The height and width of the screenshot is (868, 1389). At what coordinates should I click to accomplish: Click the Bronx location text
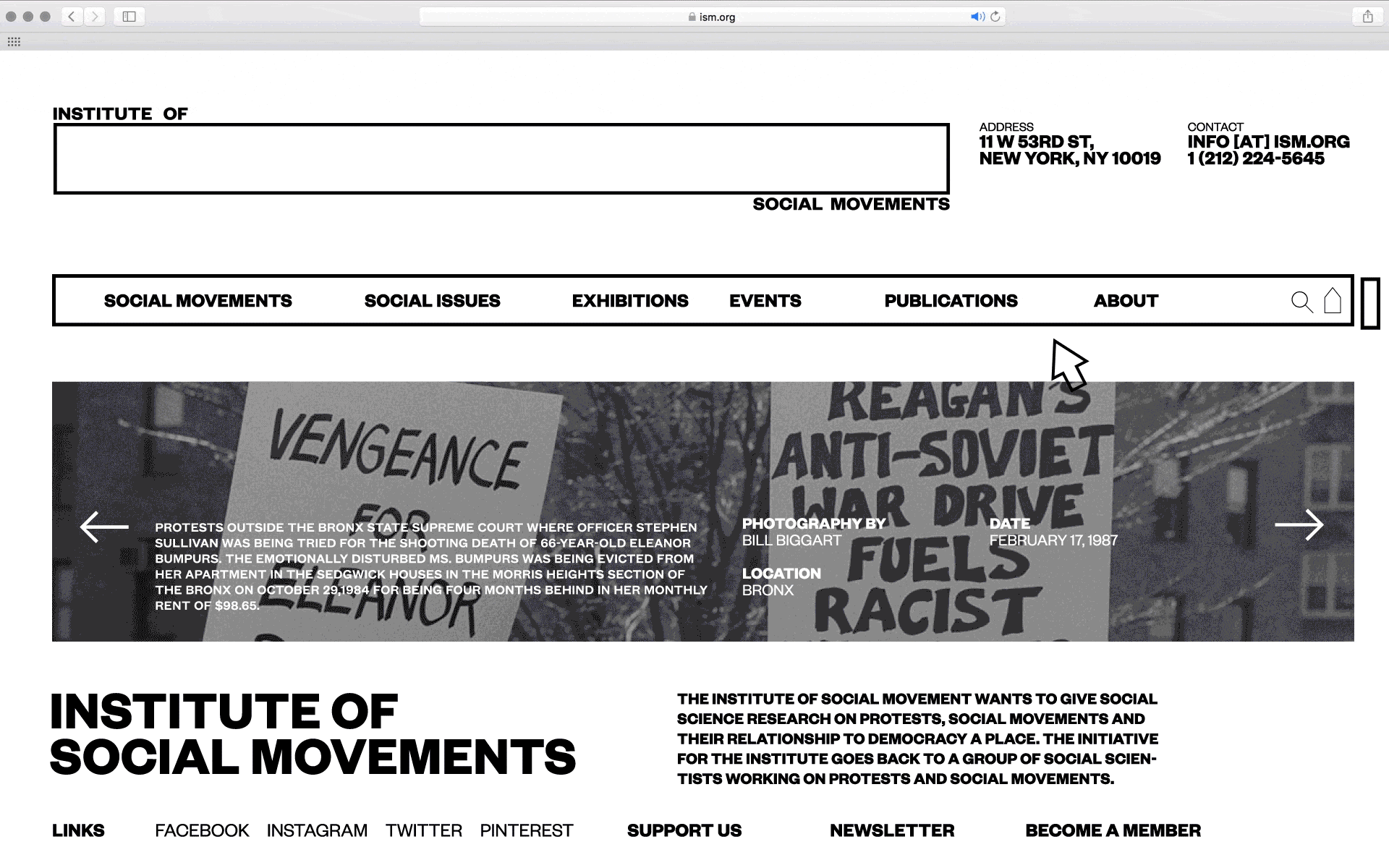click(768, 590)
